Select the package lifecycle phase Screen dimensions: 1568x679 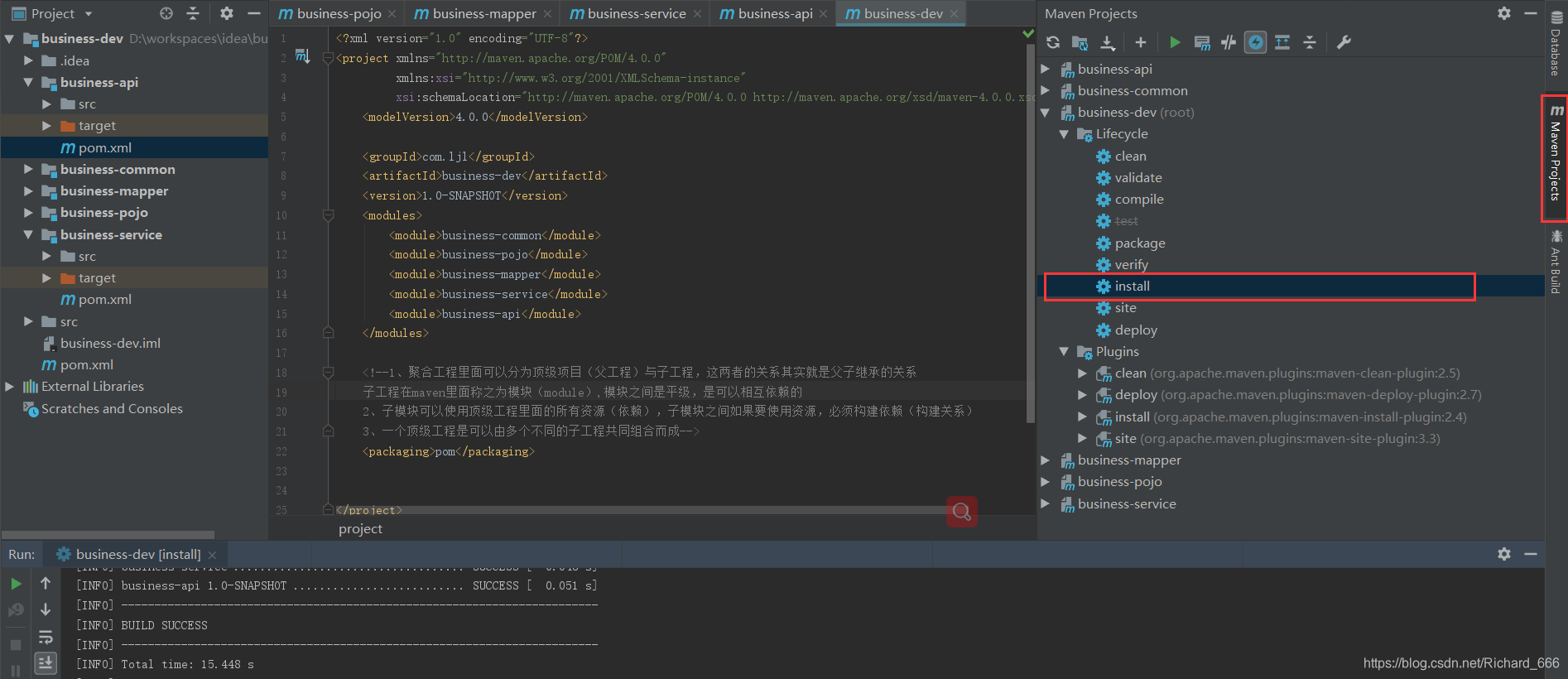(1139, 243)
